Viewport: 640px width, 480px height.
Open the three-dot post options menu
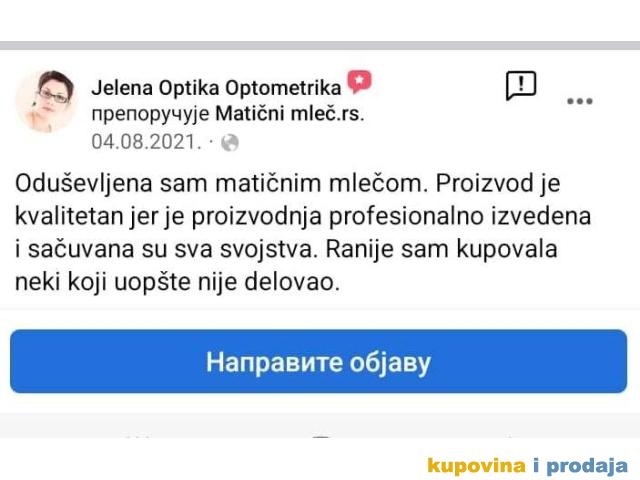pos(580,101)
